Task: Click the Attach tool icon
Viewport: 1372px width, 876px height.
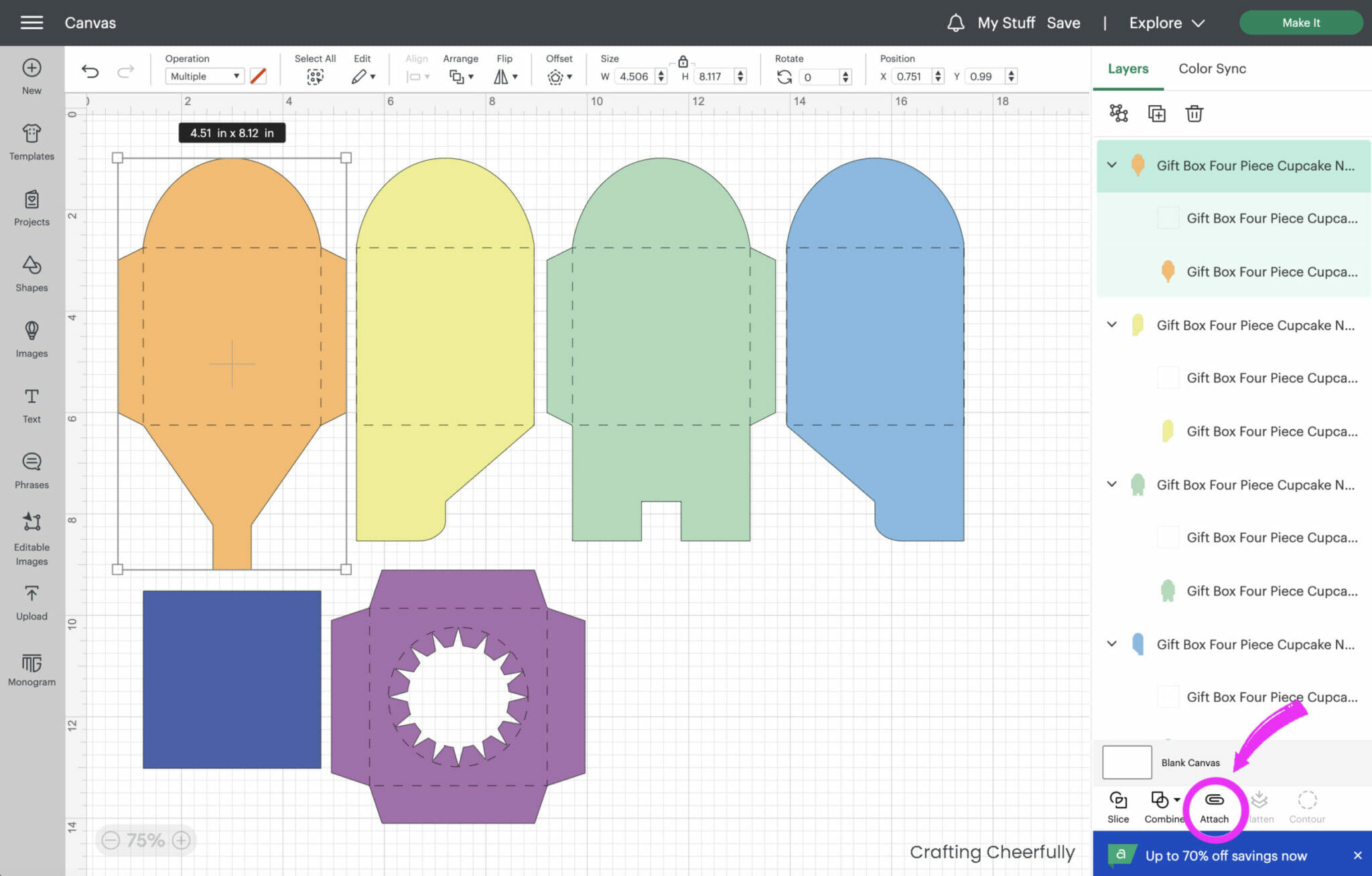Action: [1214, 800]
